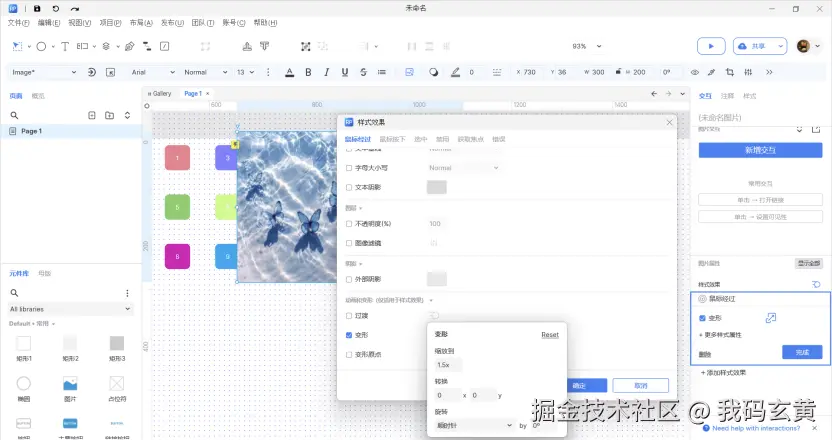Screen dimensions: 832x440
Task: Click the stamp-like toolbar icon
Action: pos(247,46)
